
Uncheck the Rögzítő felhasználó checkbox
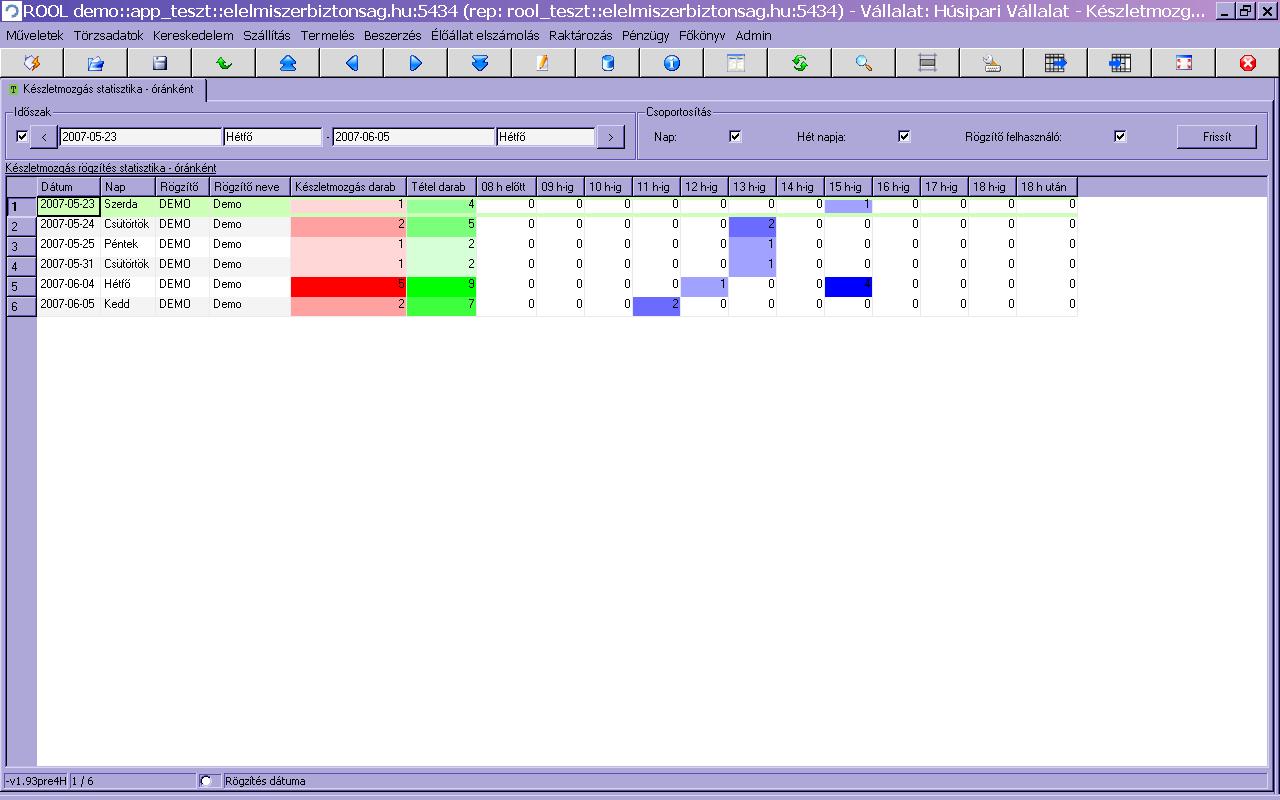[1120, 136]
